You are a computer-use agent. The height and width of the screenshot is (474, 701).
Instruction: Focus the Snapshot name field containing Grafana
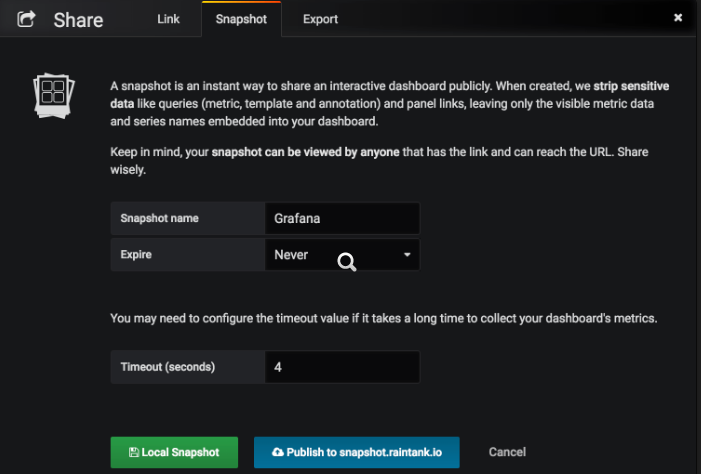point(342,218)
